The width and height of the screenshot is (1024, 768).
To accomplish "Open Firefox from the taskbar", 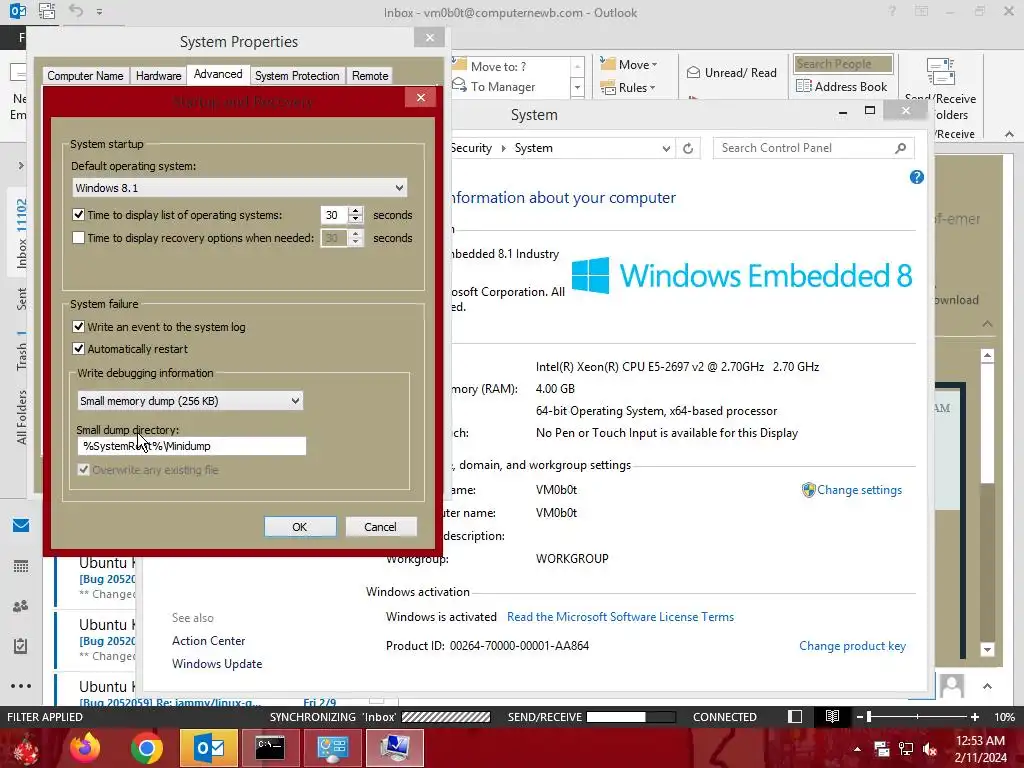I will [85, 748].
